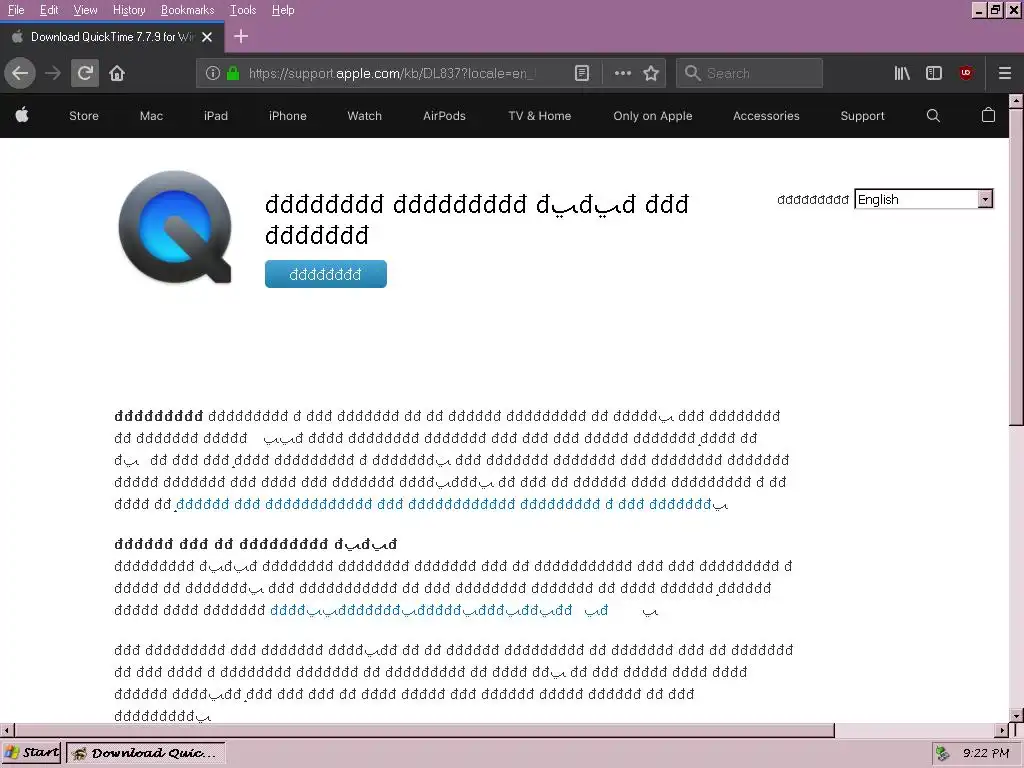Go to Only on Apple link

(x=652, y=116)
